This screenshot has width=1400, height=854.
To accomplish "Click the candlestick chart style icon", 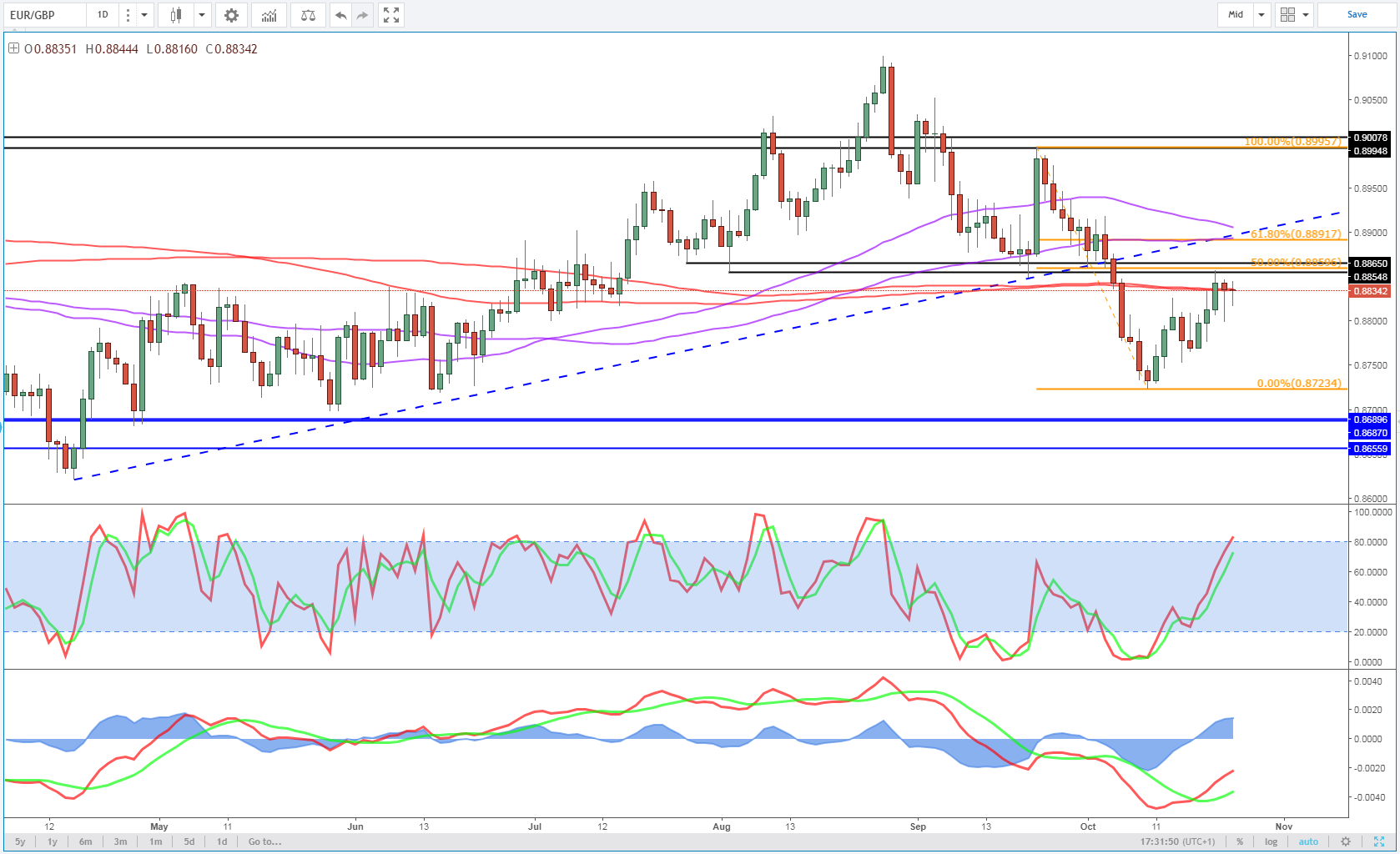I will 175,15.
